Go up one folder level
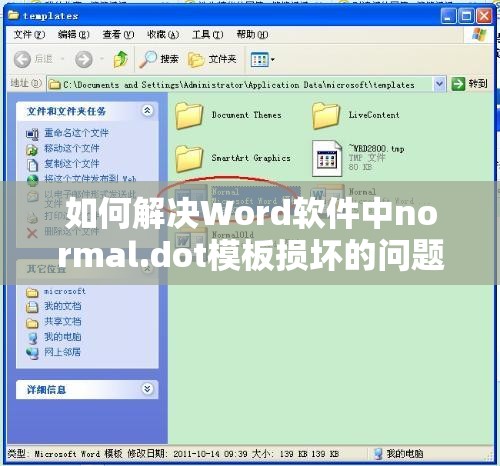This screenshot has height=466, width=500. point(121,59)
